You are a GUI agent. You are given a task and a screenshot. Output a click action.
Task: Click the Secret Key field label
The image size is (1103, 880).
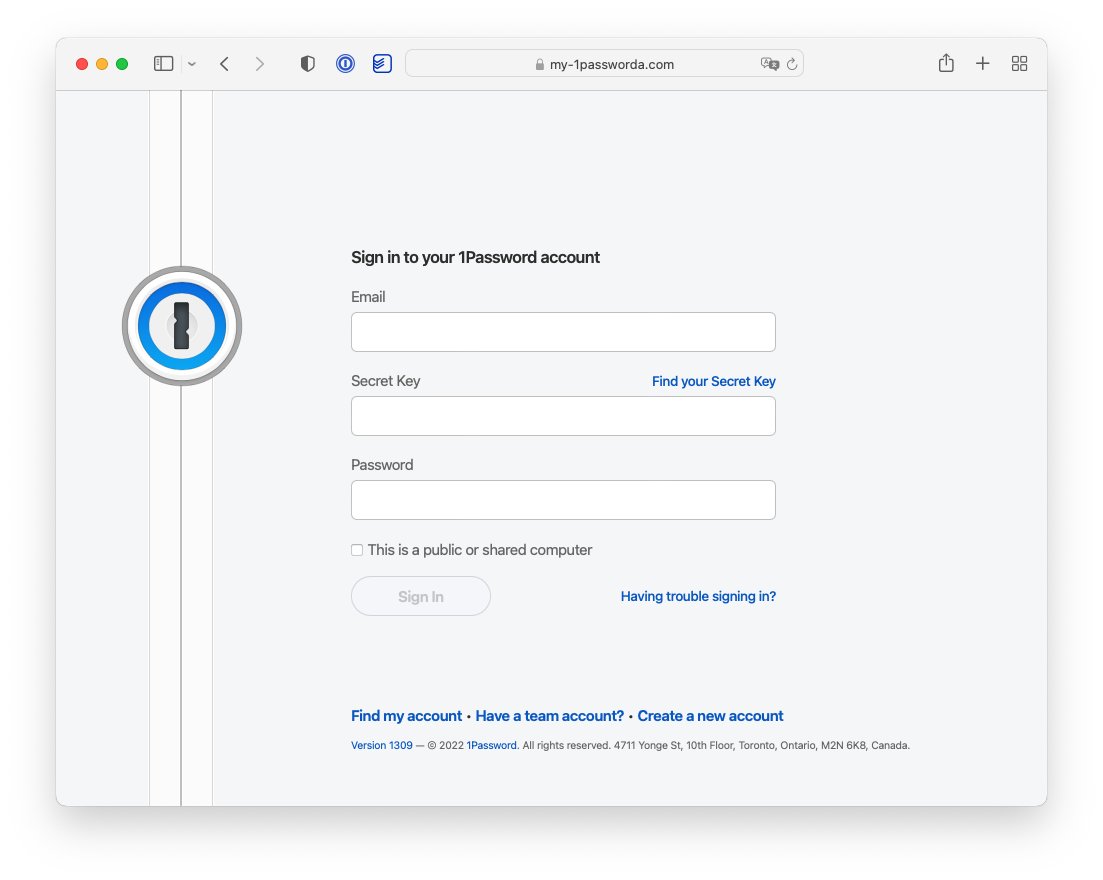tap(385, 381)
